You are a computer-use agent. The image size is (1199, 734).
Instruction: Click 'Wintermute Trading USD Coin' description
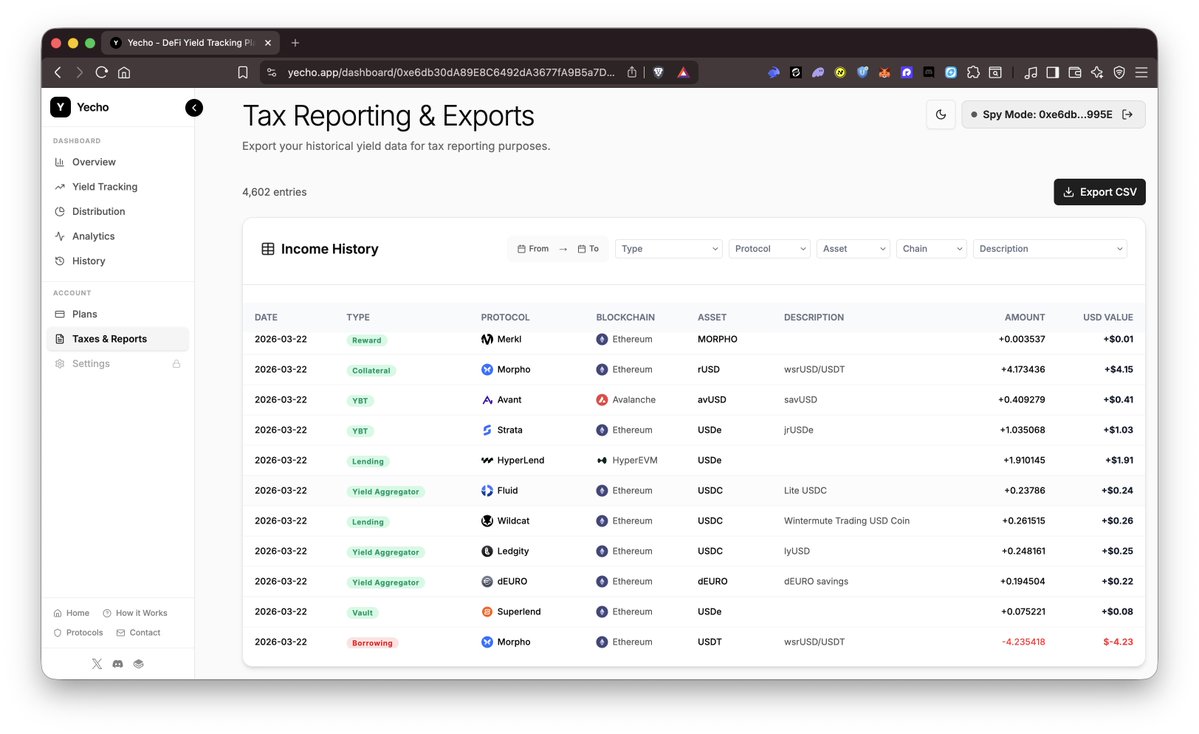click(846, 521)
